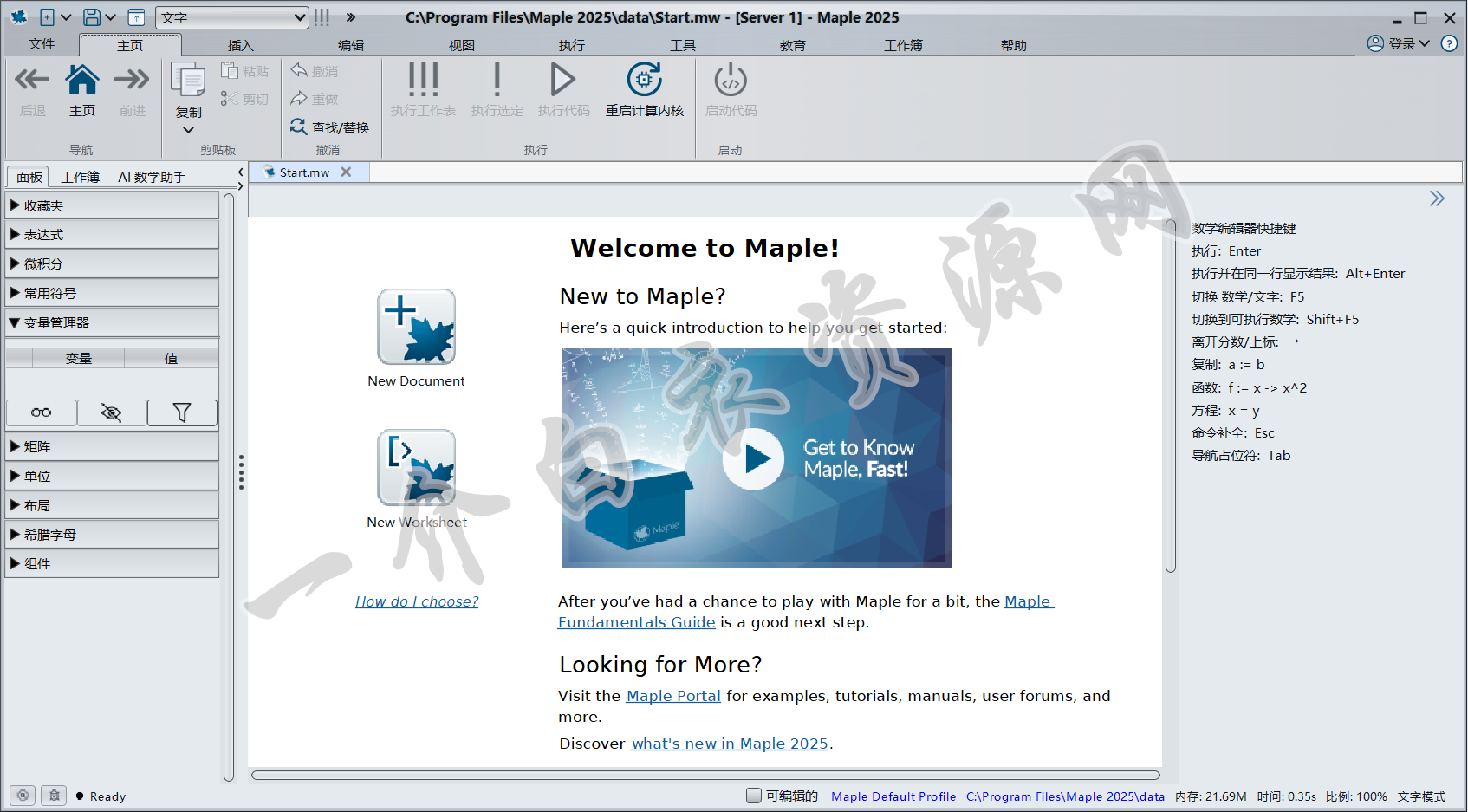Viewport: 1468px width, 812px height.
Task: Click the New Document icon on the start page
Action: tap(416, 327)
